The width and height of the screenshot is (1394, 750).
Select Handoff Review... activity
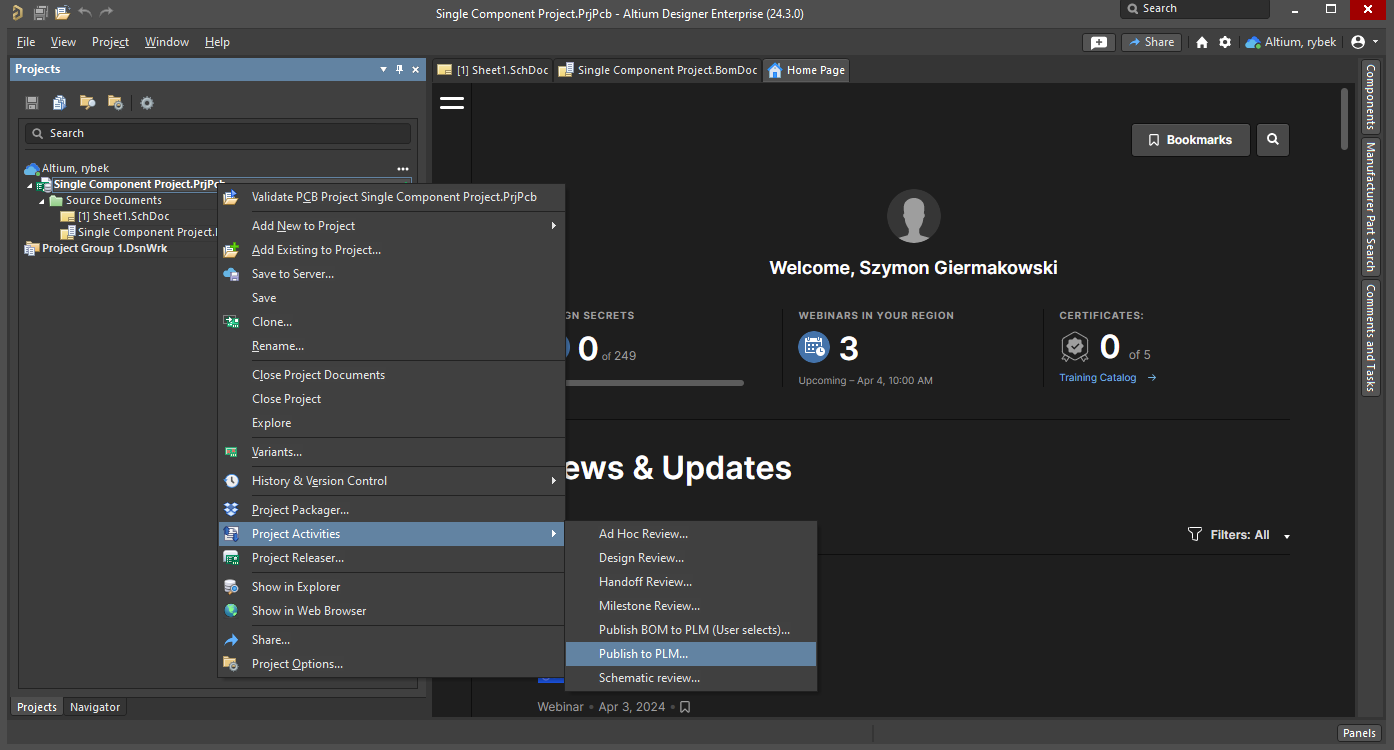691,582
